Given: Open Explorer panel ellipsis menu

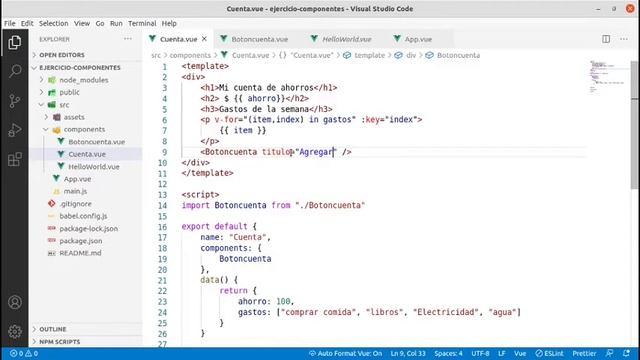Looking at the screenshot, I should [128, 39].
